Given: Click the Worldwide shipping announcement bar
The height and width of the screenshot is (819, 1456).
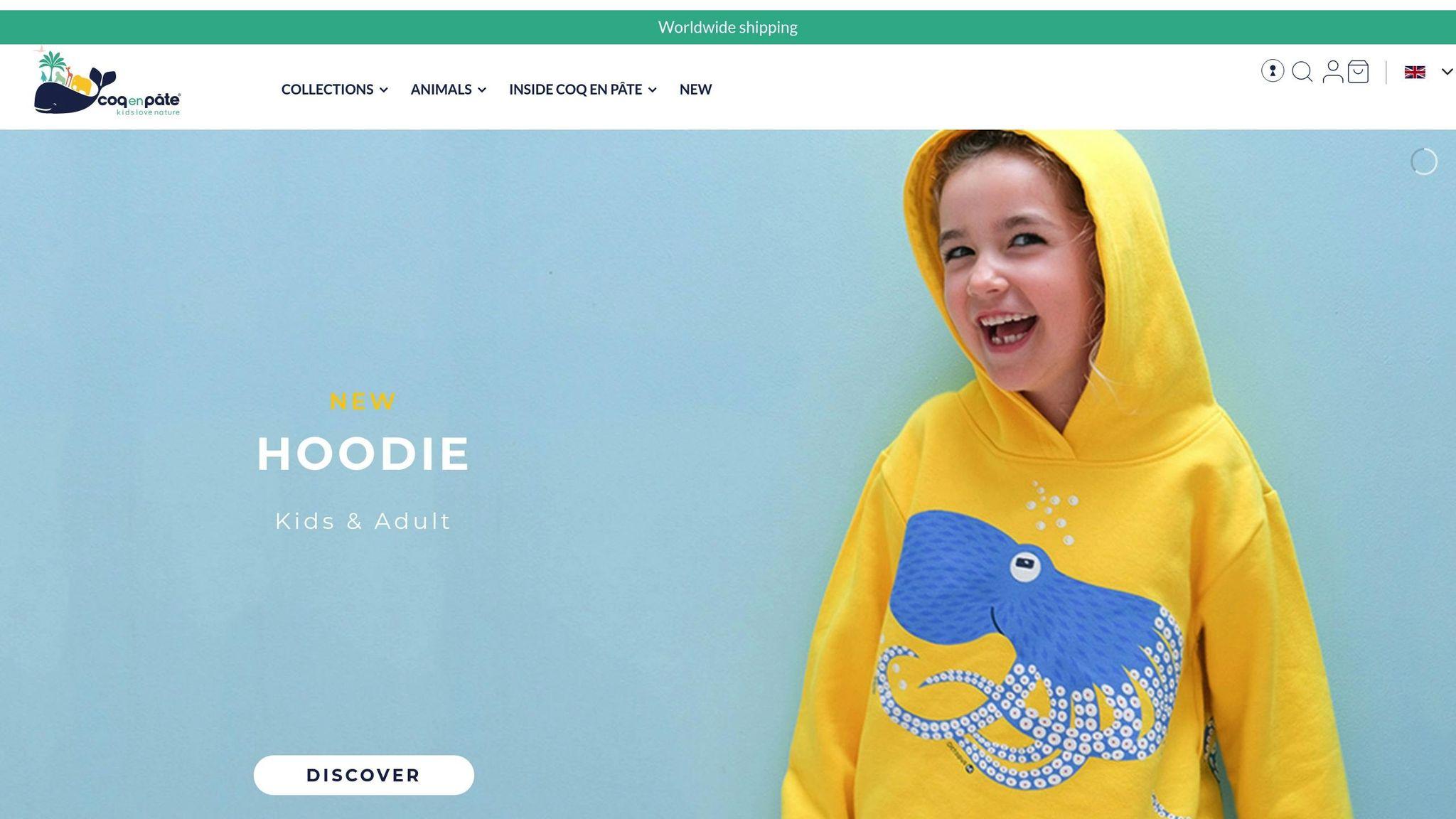Looking at the screenshot, I should (728, 27).
